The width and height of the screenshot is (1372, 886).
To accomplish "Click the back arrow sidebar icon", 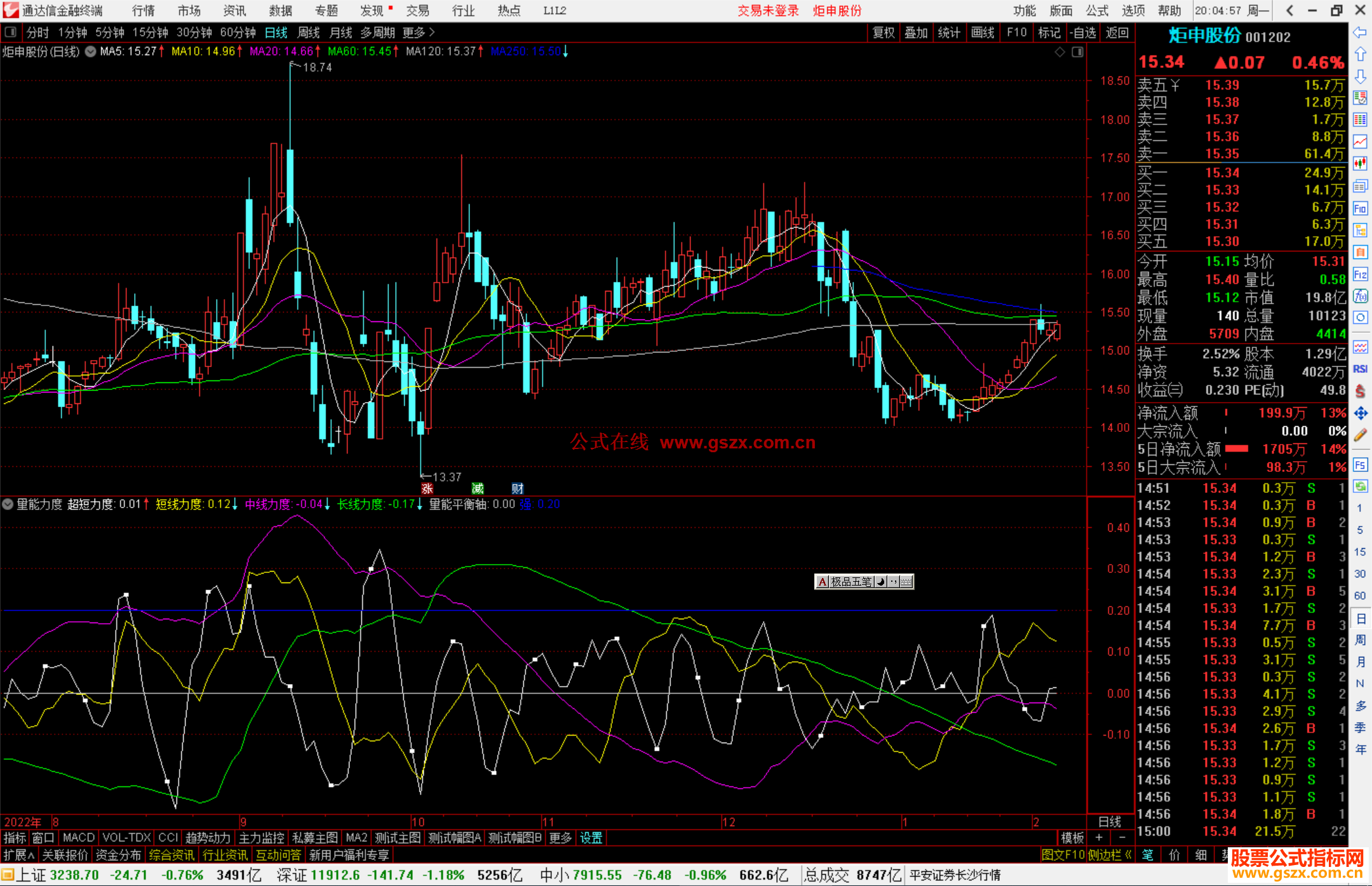I will [x=1360, y=32].
